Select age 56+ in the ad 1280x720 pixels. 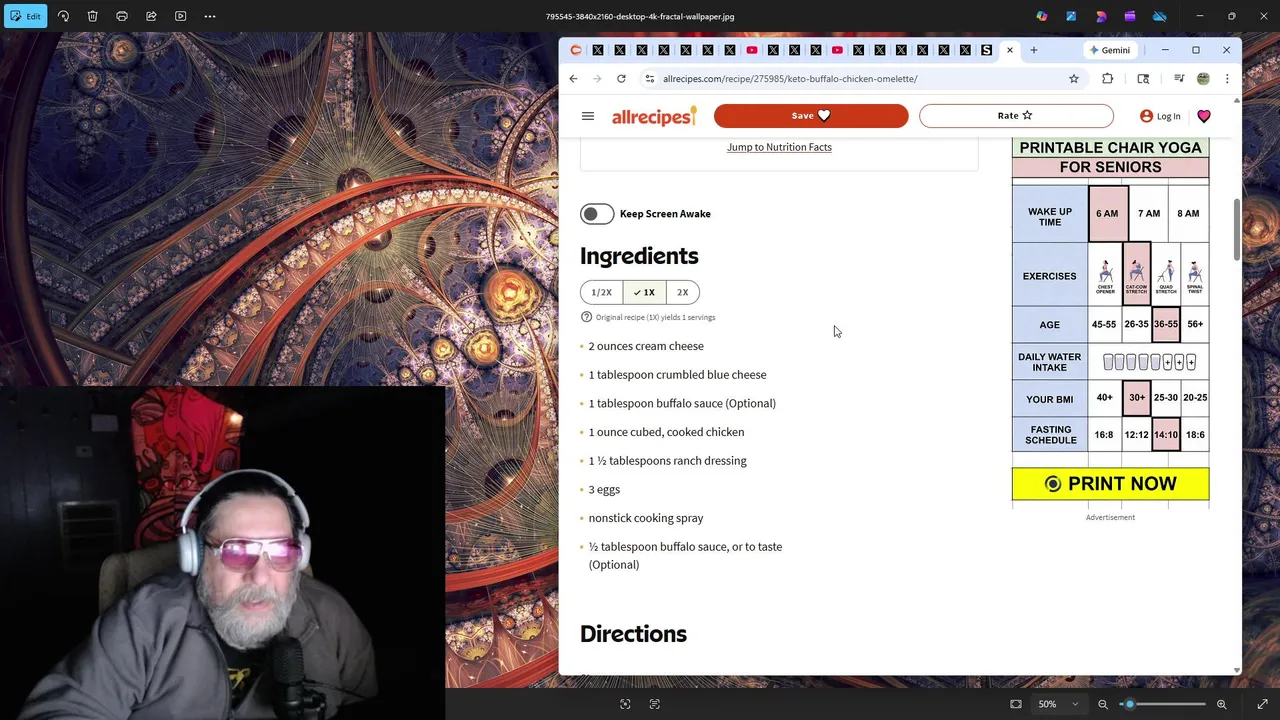pyautogui.click(x=1195, y=324)
